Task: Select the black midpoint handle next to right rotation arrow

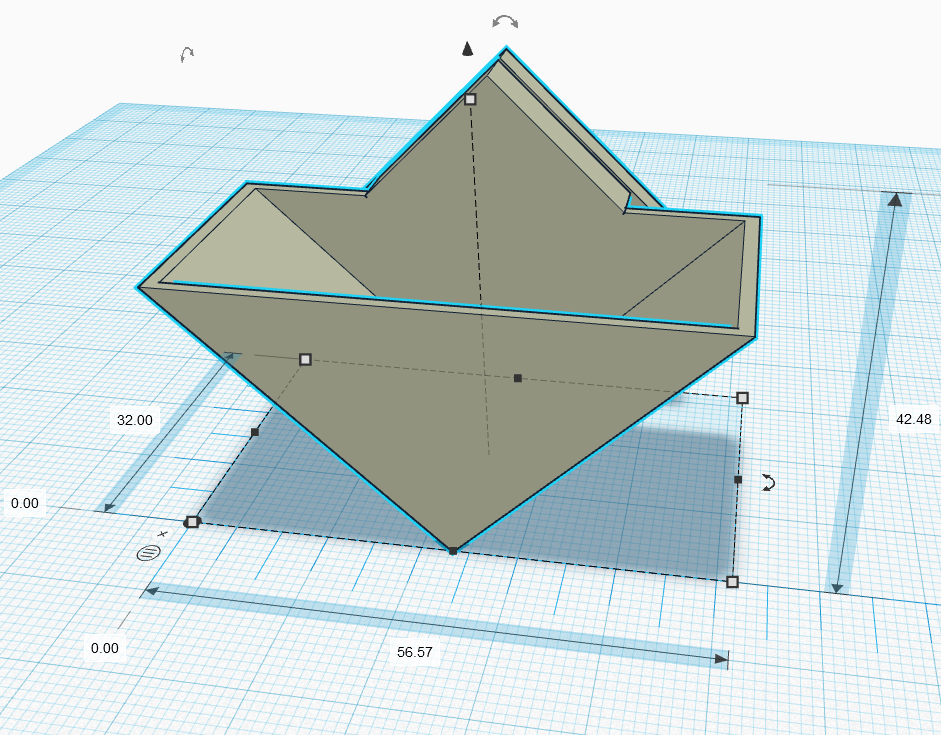Action: (x=738, y=479)
